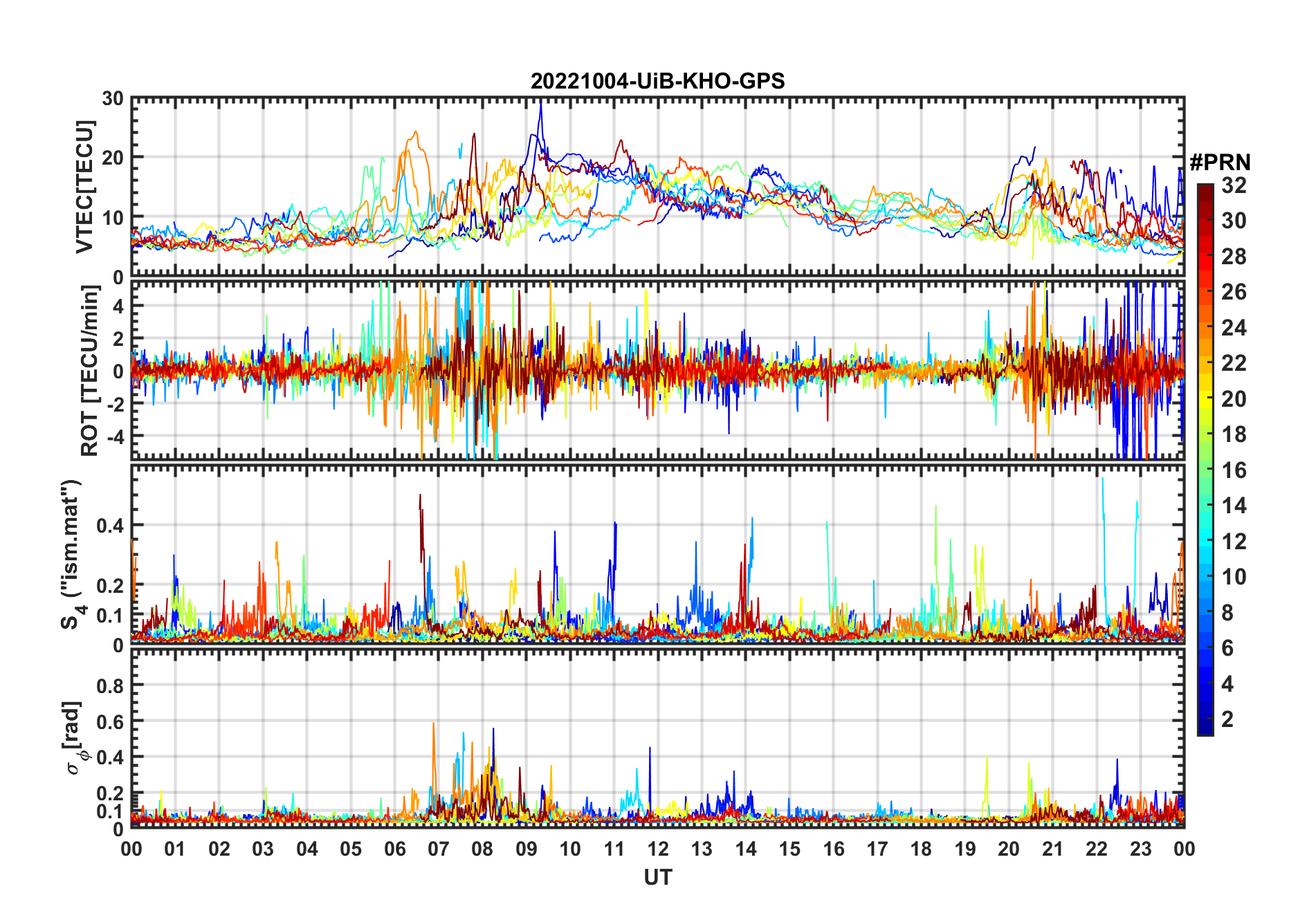Click colorbar tick label 10
This screenshot has width=1316, height=920.
1234,577
